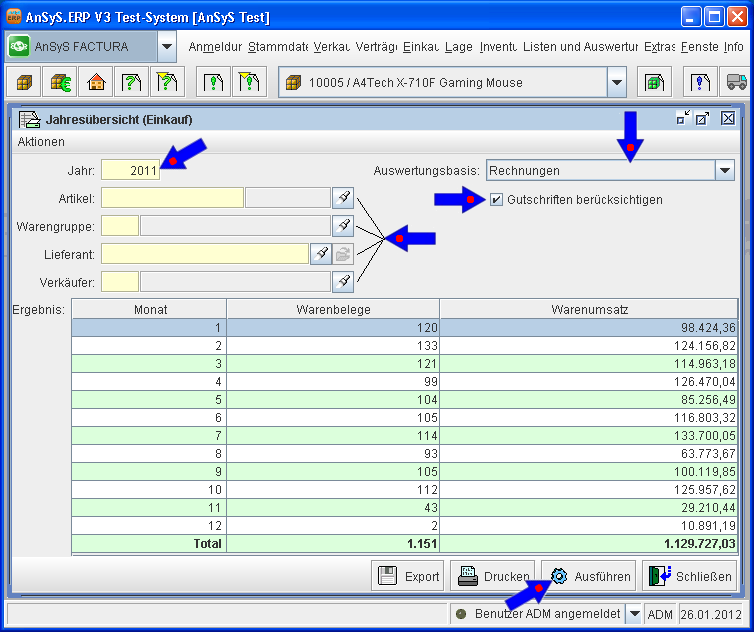The height and width of the screenshot is (632, 754).
Task: Open the Stammdaten menu
Action: coord(278,47)
